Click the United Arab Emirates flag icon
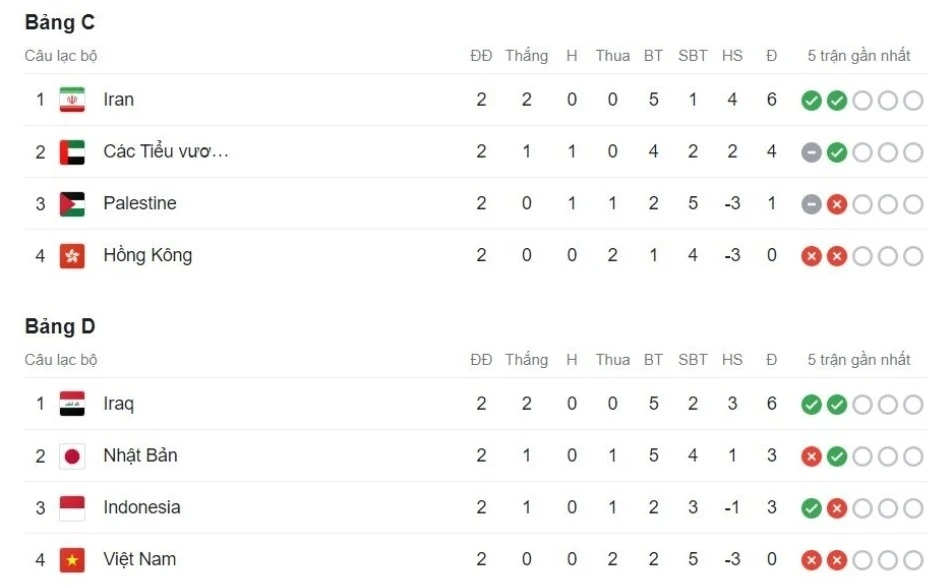Screen dimensions: 952x587 (72, 152)
